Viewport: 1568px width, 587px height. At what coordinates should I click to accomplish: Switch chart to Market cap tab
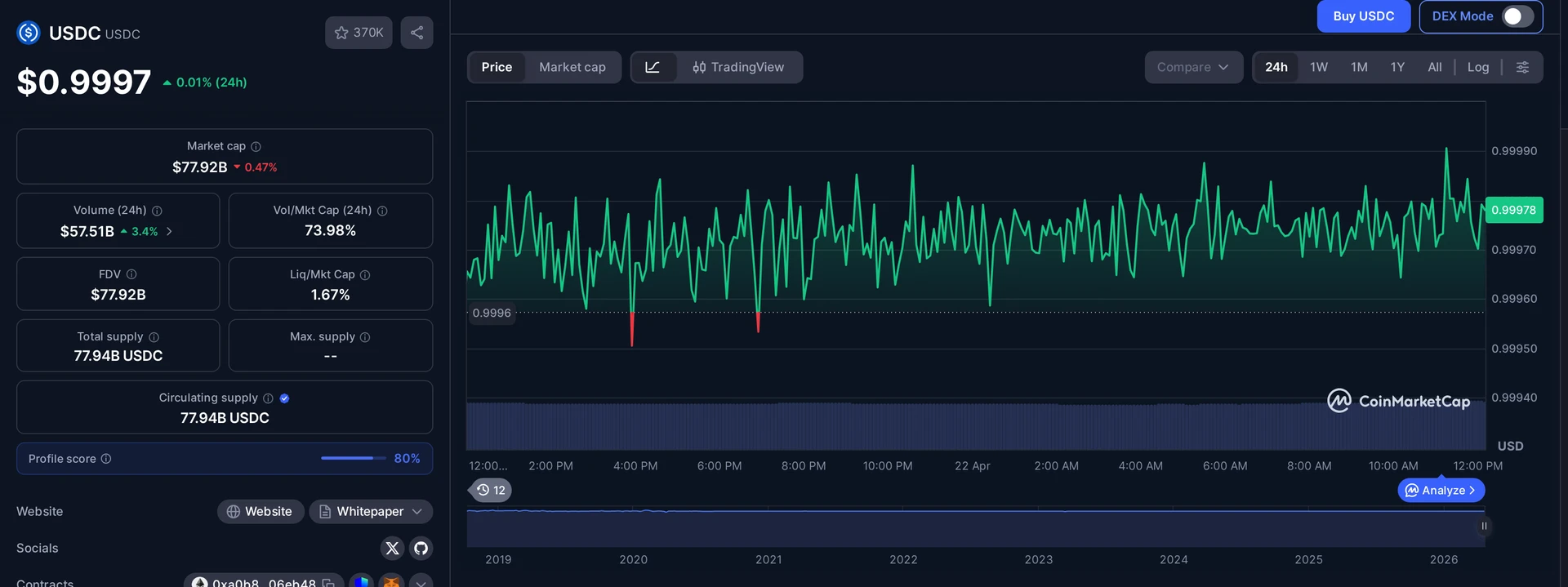[x=572, y=67]
